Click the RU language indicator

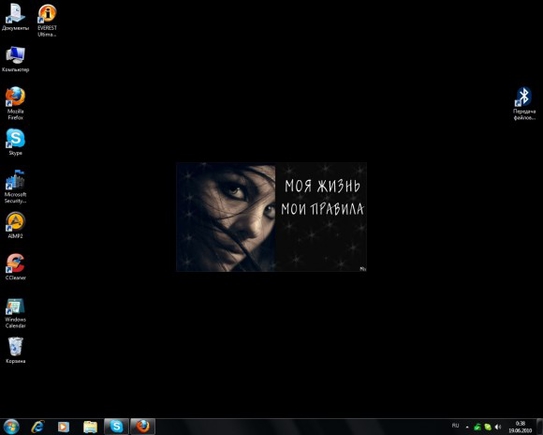[455, 426]
